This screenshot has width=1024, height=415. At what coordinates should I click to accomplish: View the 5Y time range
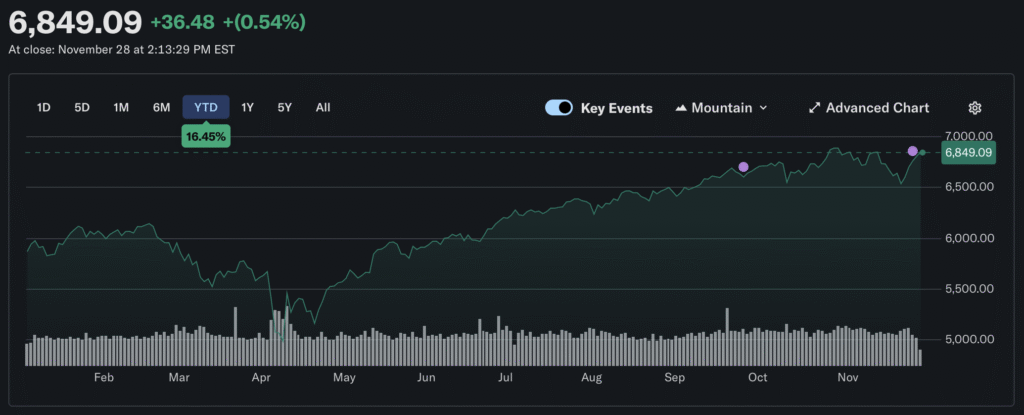pyautogui.click(x=285, y=107)
